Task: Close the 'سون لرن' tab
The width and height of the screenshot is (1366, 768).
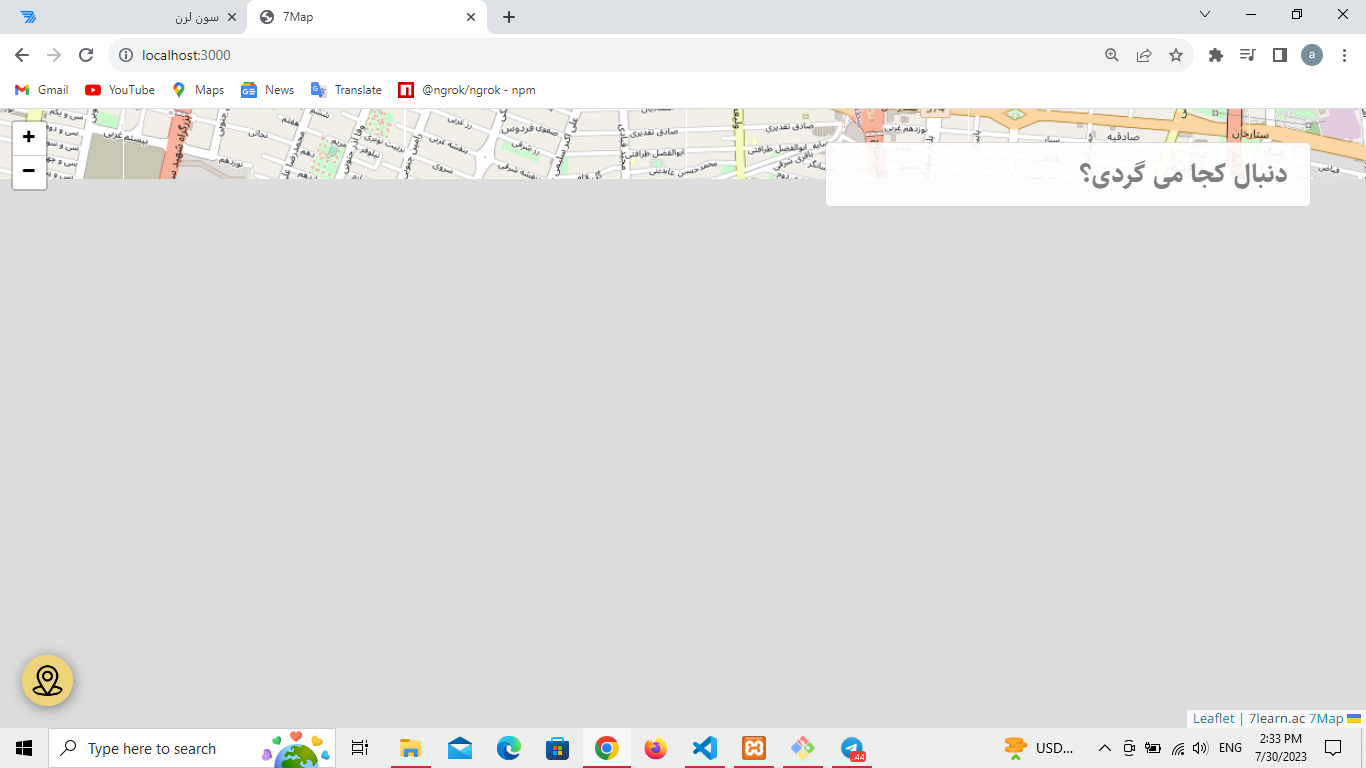Action: (x=231, y=17)
